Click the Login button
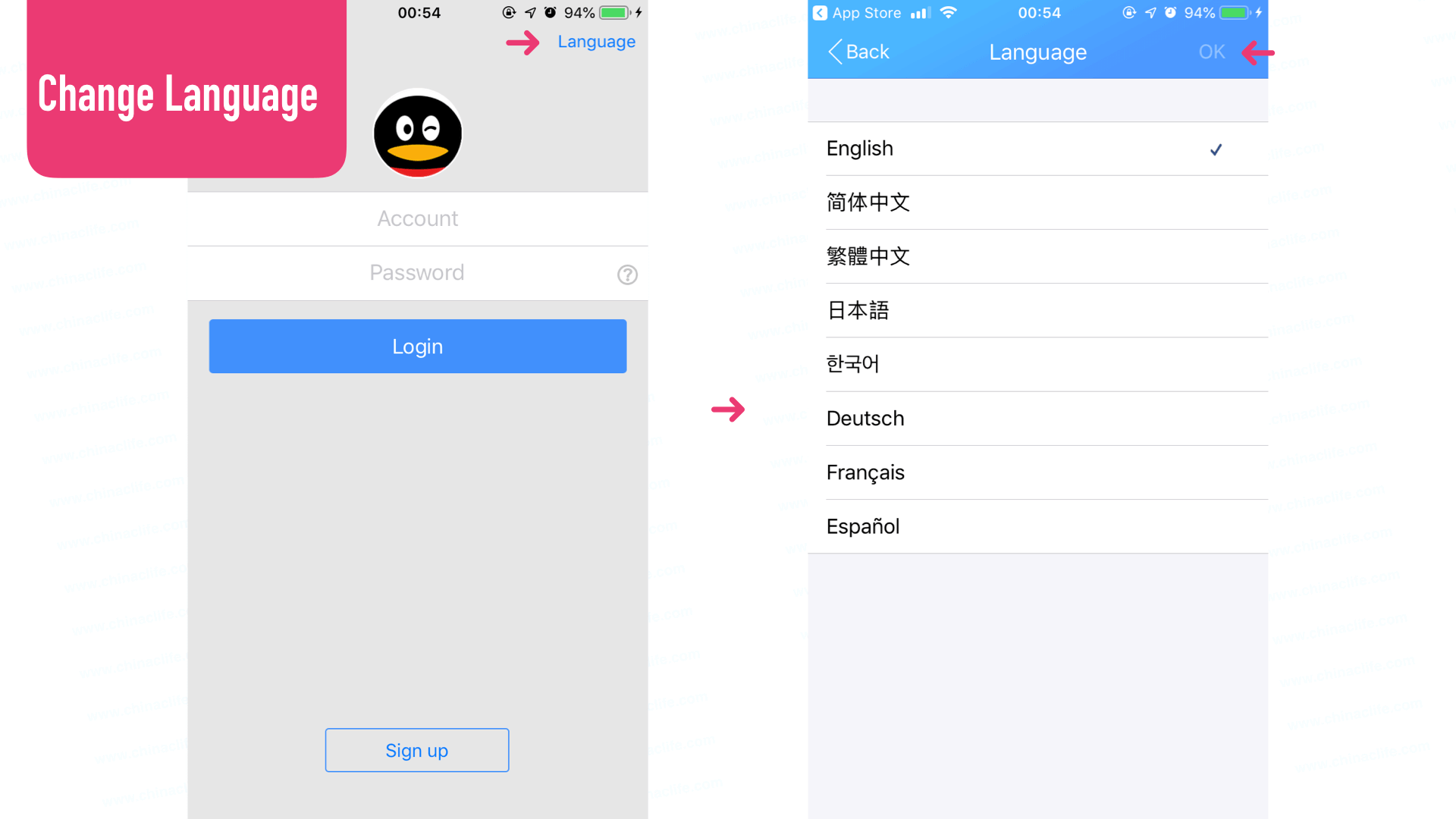 [417, 346]
